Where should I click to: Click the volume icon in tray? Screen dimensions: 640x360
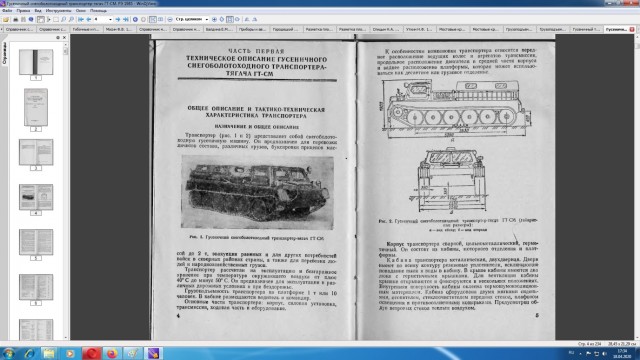[604, 353]
